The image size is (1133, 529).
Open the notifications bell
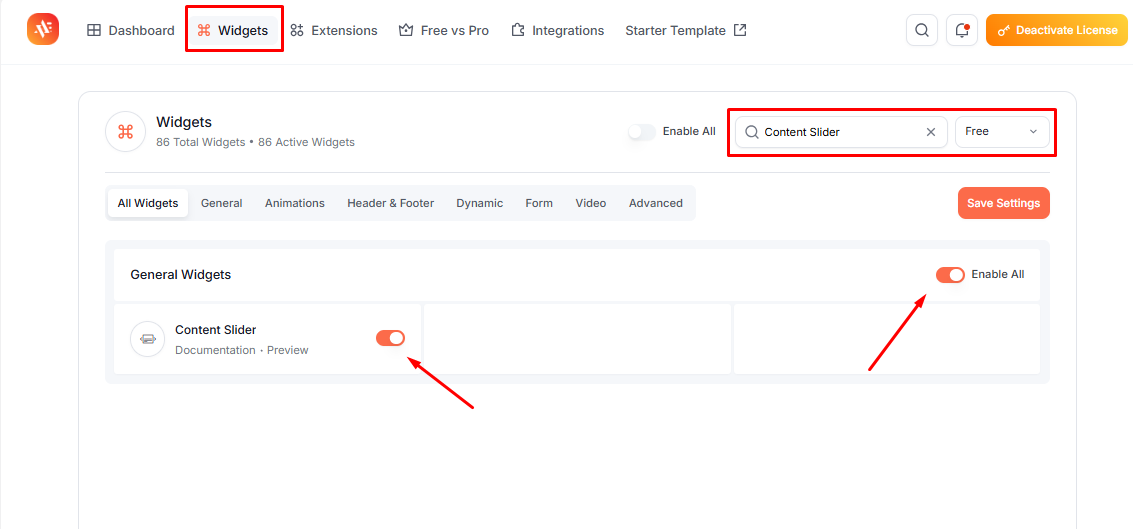(962, 30)
